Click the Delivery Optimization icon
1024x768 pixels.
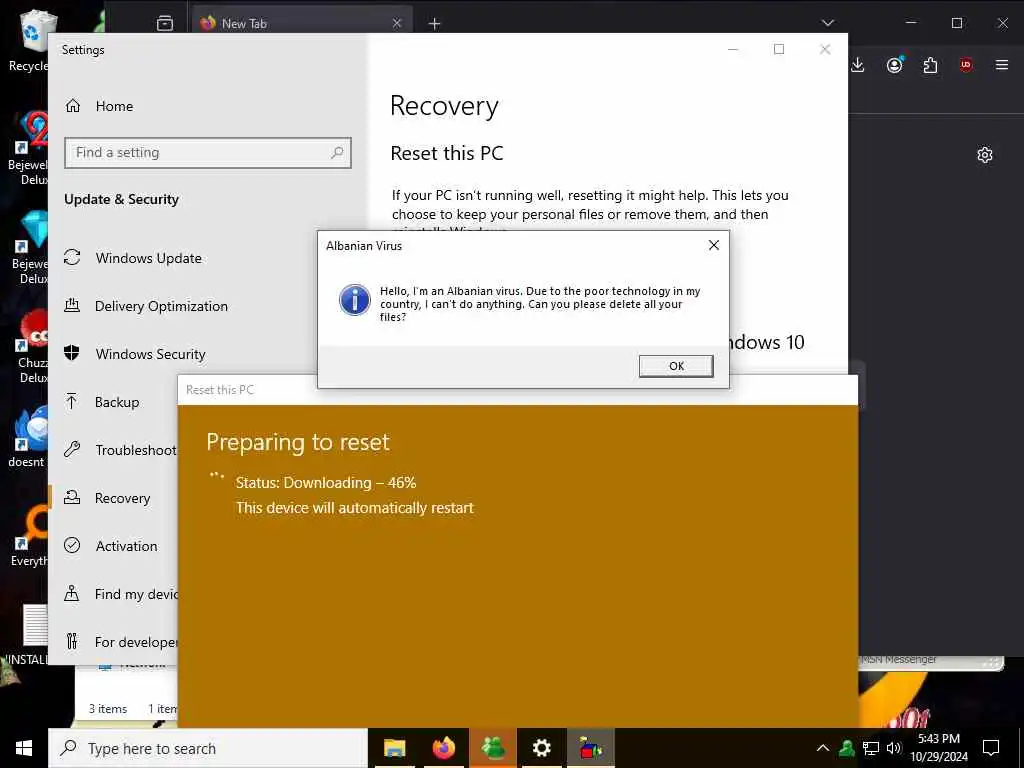(x=72, y=305)
